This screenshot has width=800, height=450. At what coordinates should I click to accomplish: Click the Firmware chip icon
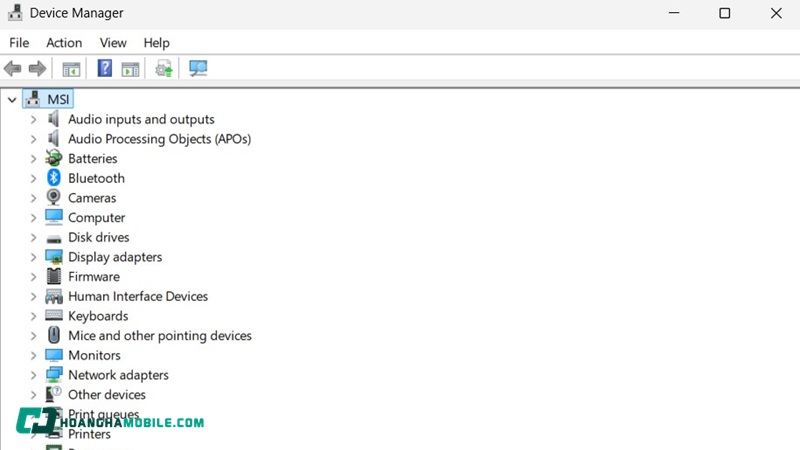54,276
